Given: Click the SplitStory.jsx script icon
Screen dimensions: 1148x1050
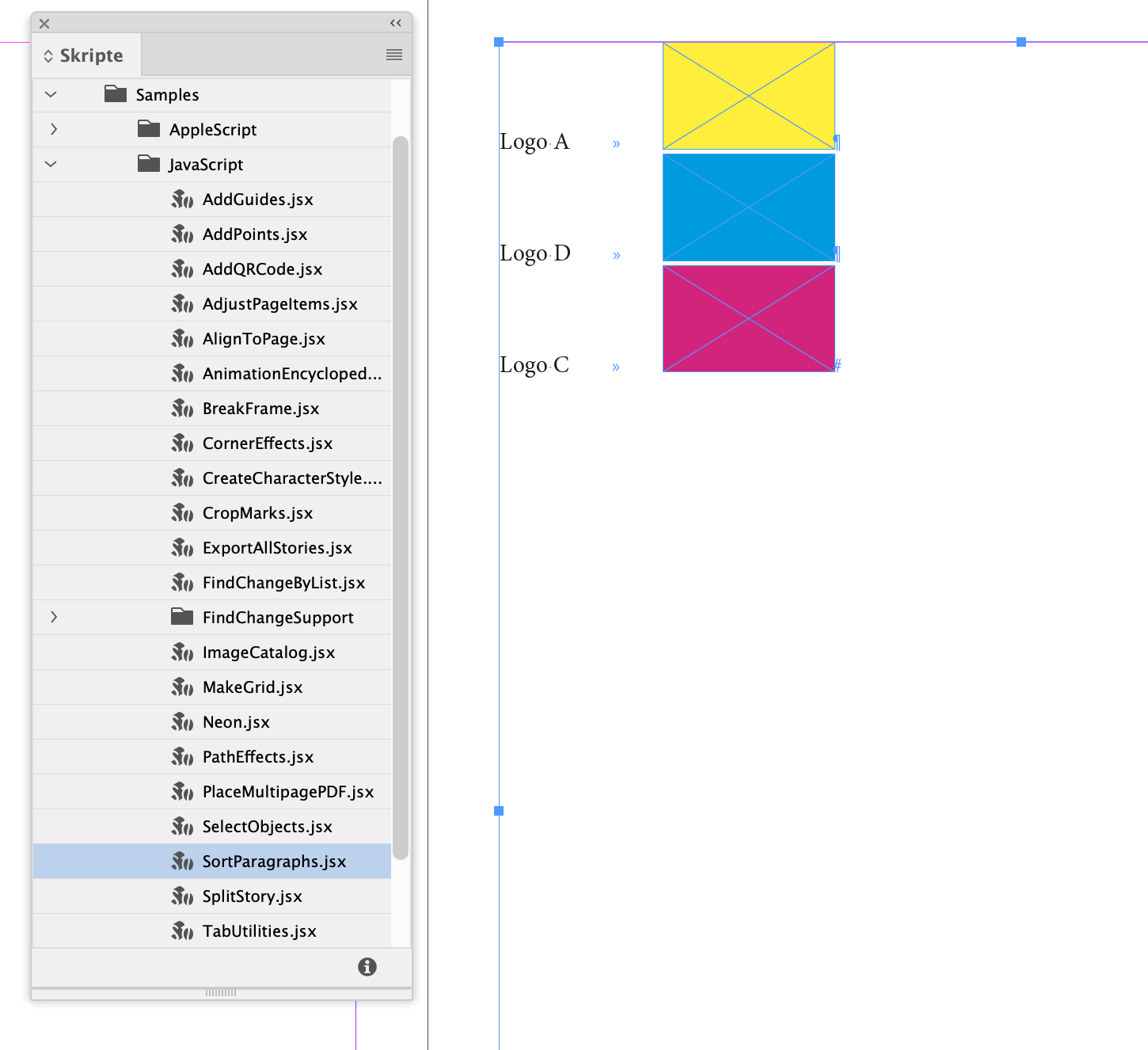Looking at the screenshot, I should [182, 896].
